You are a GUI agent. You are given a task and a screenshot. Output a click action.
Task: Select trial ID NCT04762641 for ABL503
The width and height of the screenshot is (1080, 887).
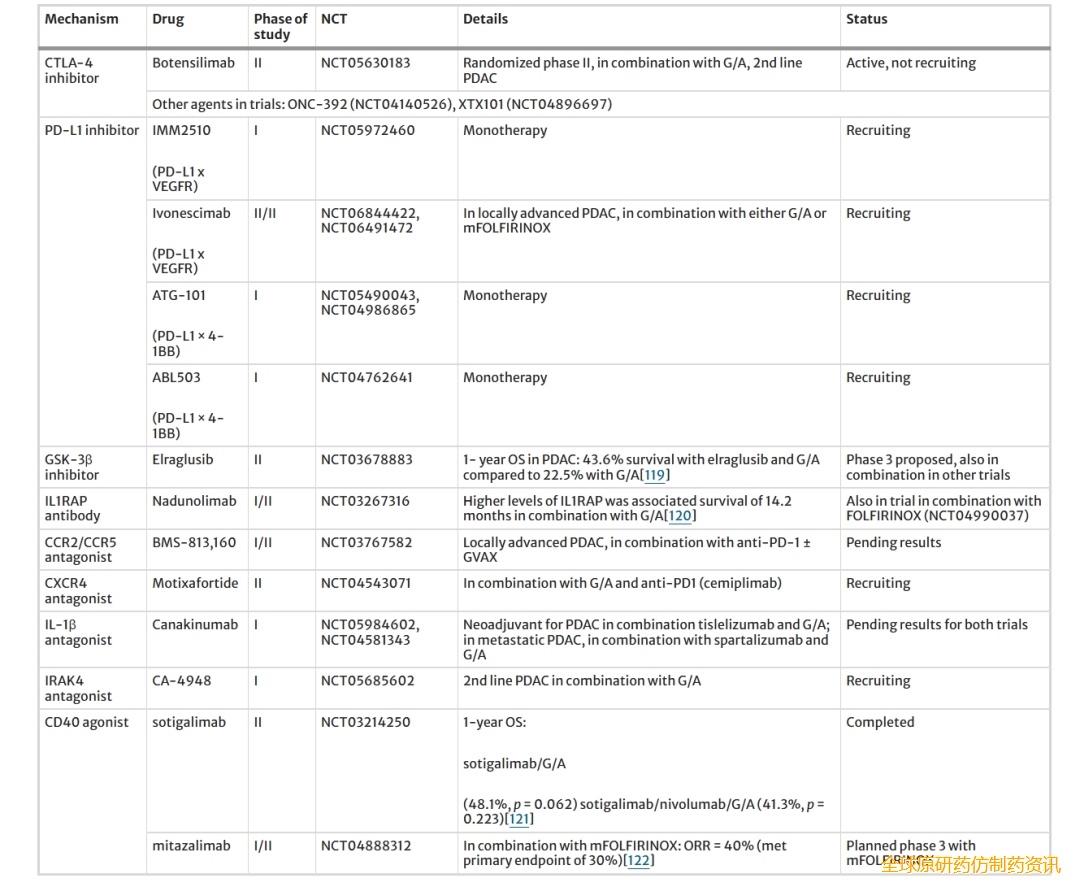366,378
